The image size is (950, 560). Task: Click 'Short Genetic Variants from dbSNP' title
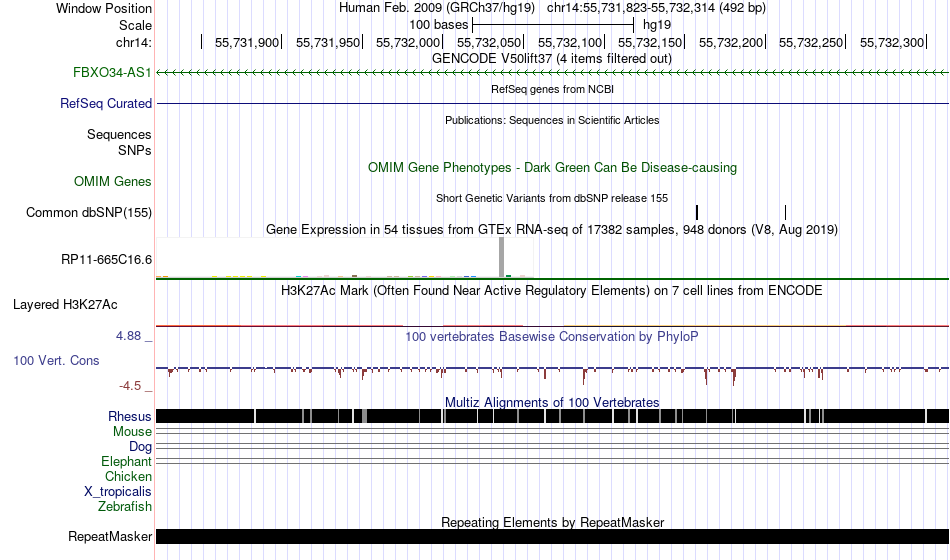pyautogui.click(x=552, y=198)
